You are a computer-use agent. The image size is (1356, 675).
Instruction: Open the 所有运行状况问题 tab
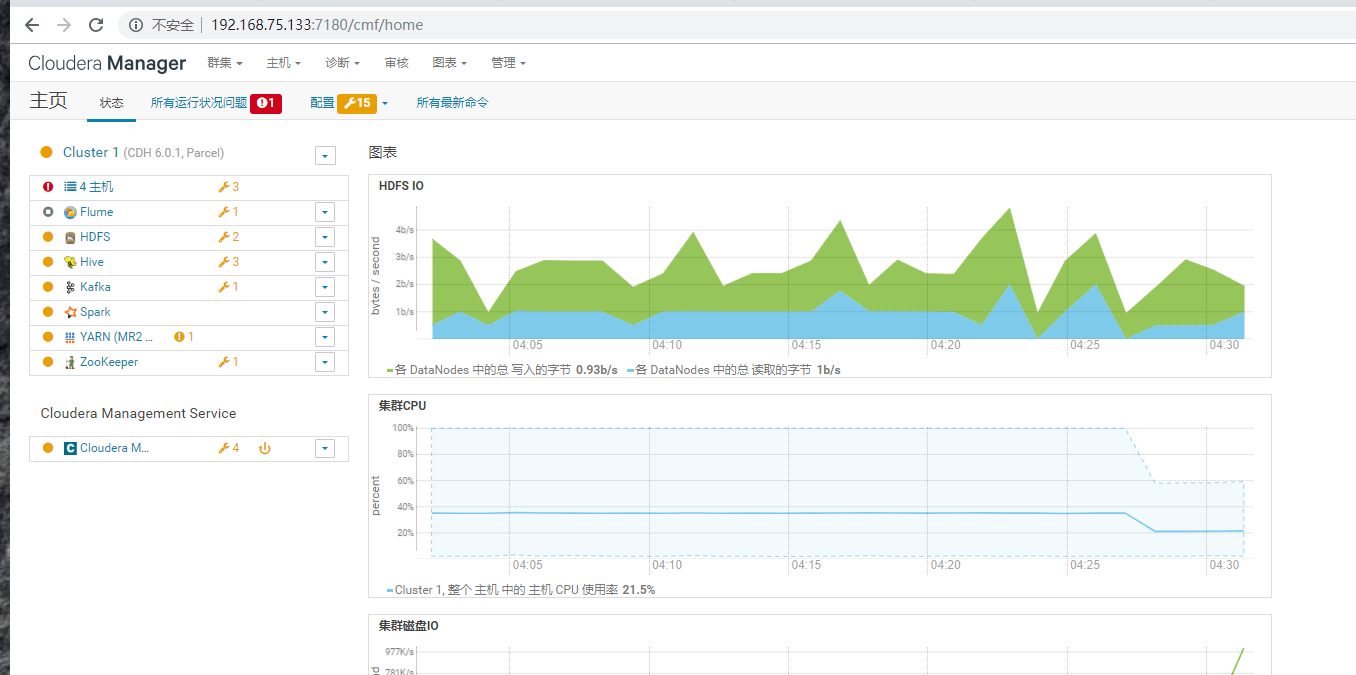(x=199, y=103)
